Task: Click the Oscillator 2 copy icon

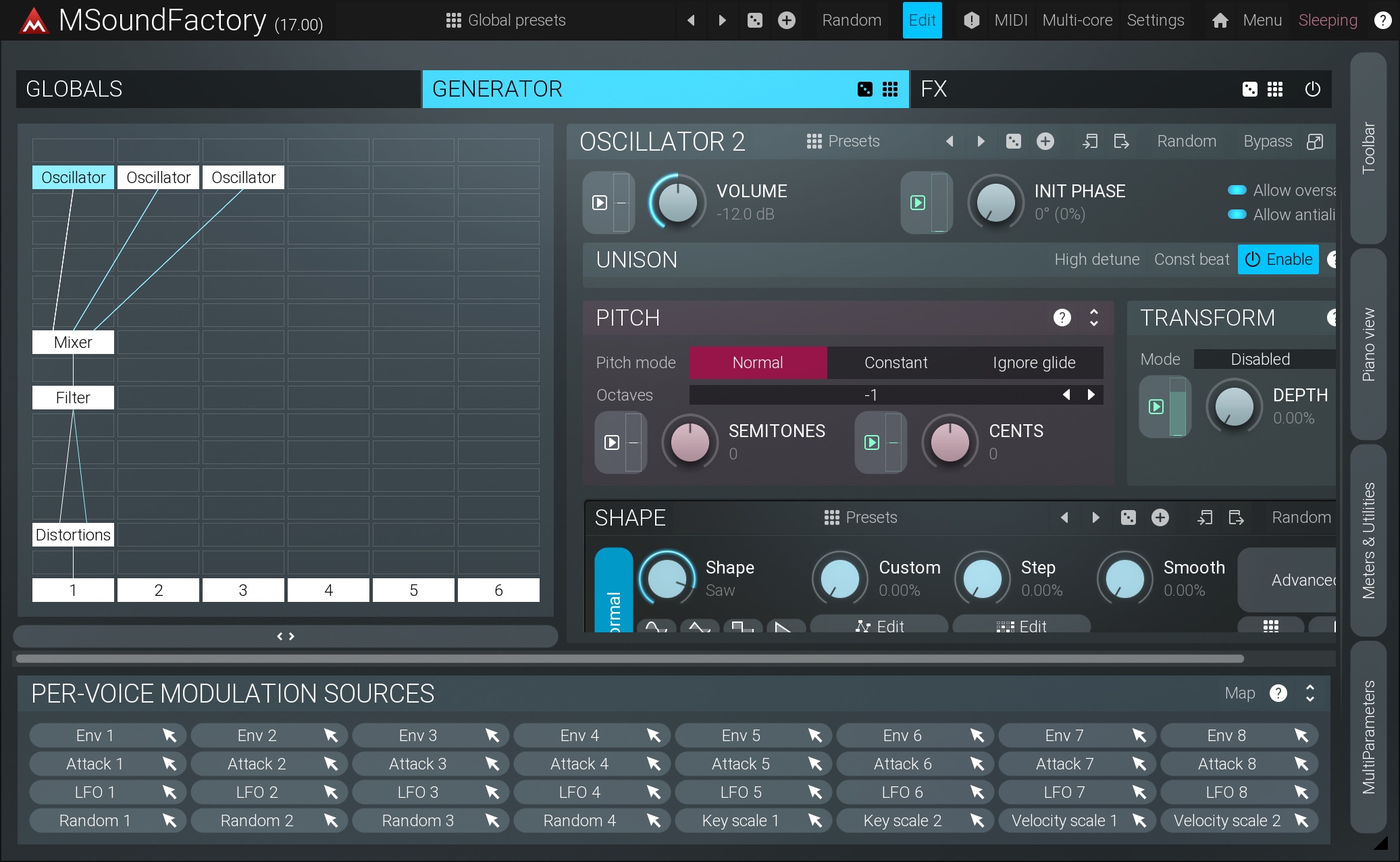Action: (1090, 141)
